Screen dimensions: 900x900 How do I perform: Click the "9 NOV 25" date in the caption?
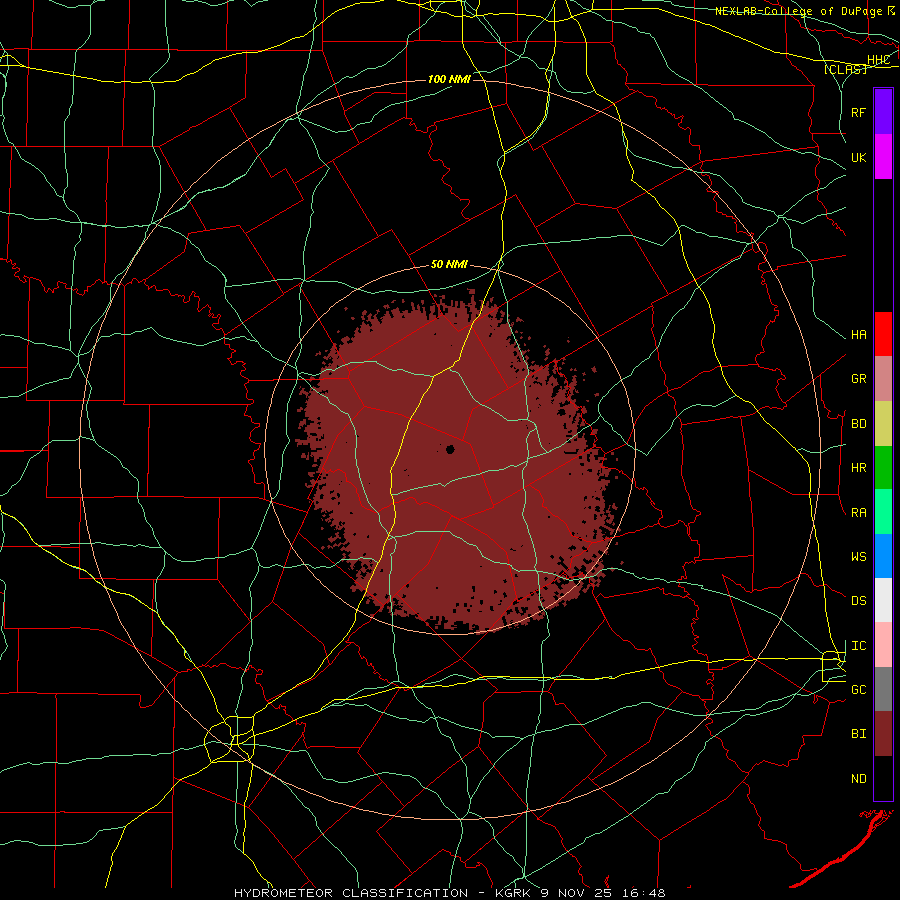(578, 893)
